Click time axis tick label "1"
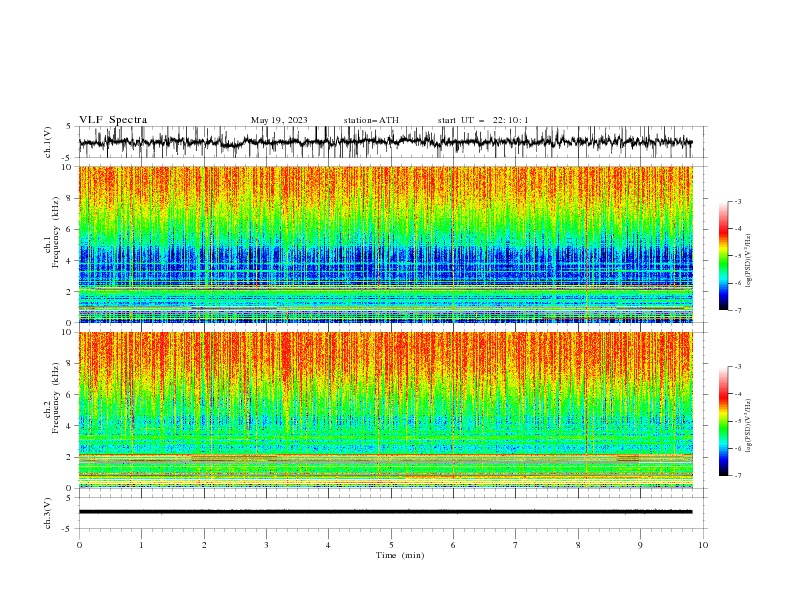The width and height of the screenshot is (792, 612). pos(141,545)
